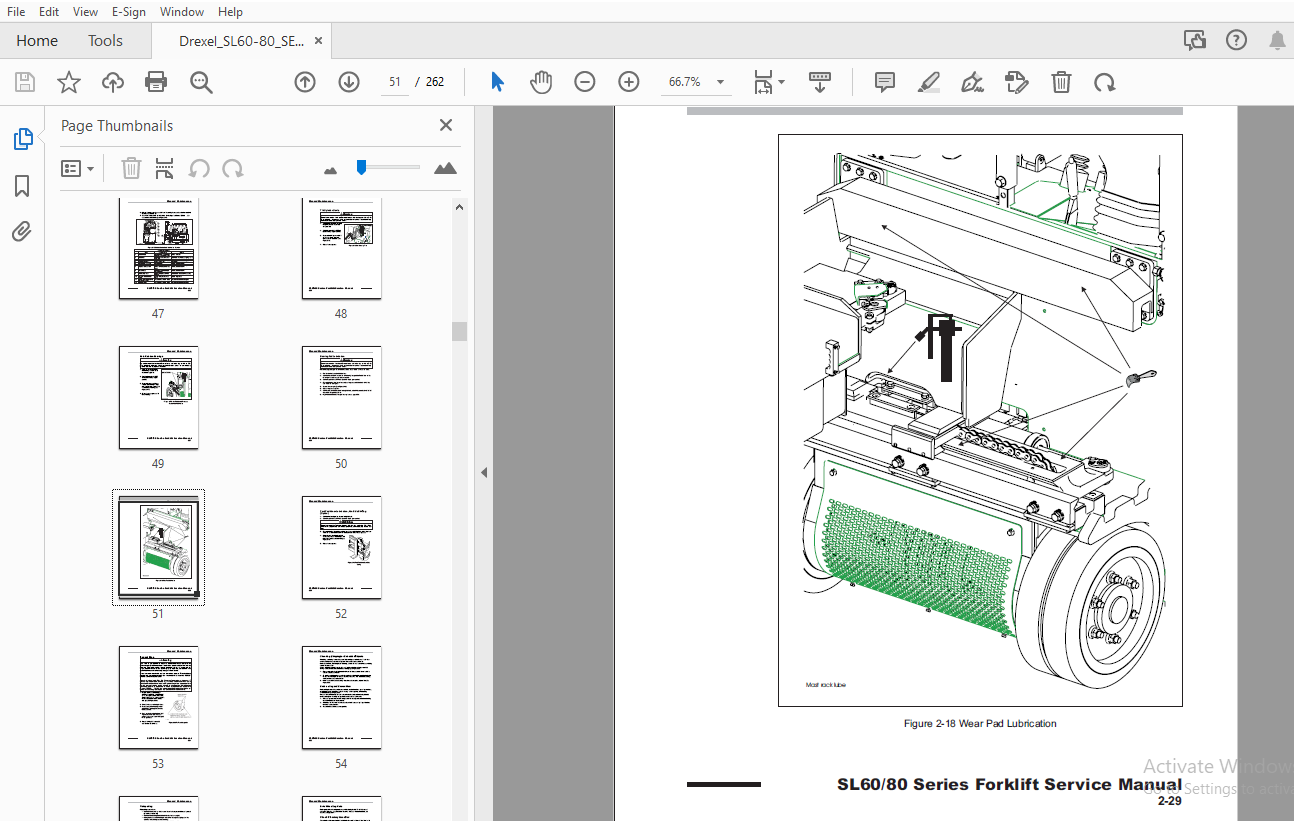
Task: Toggle scrolling mode keyboard icon
Action: point(820,82)
